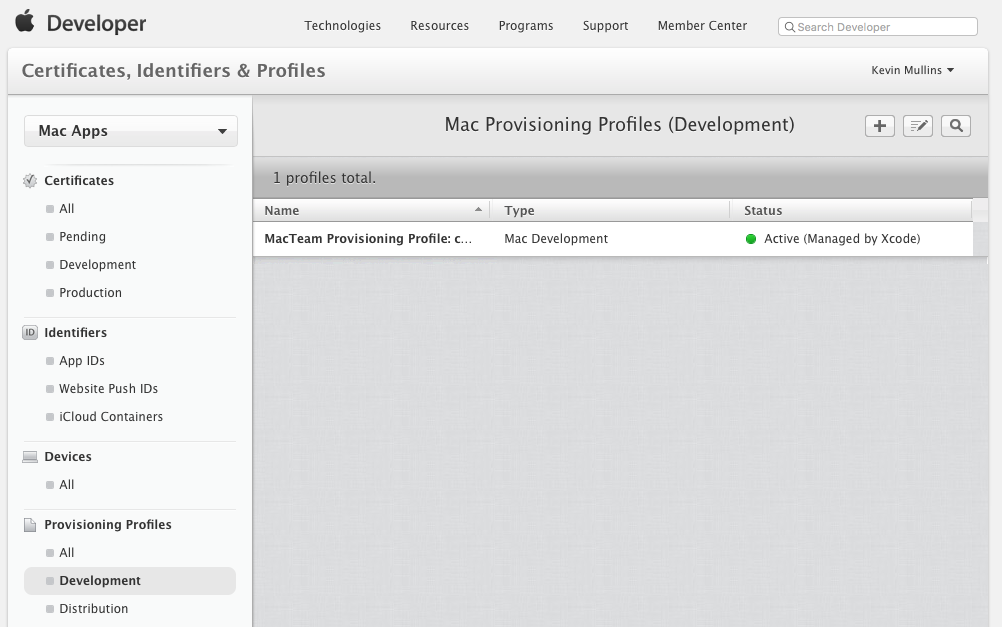Viewport: 1002px width, 627px height.
Task: Click the edit profiles pencil icon
Action: [918, 126]
